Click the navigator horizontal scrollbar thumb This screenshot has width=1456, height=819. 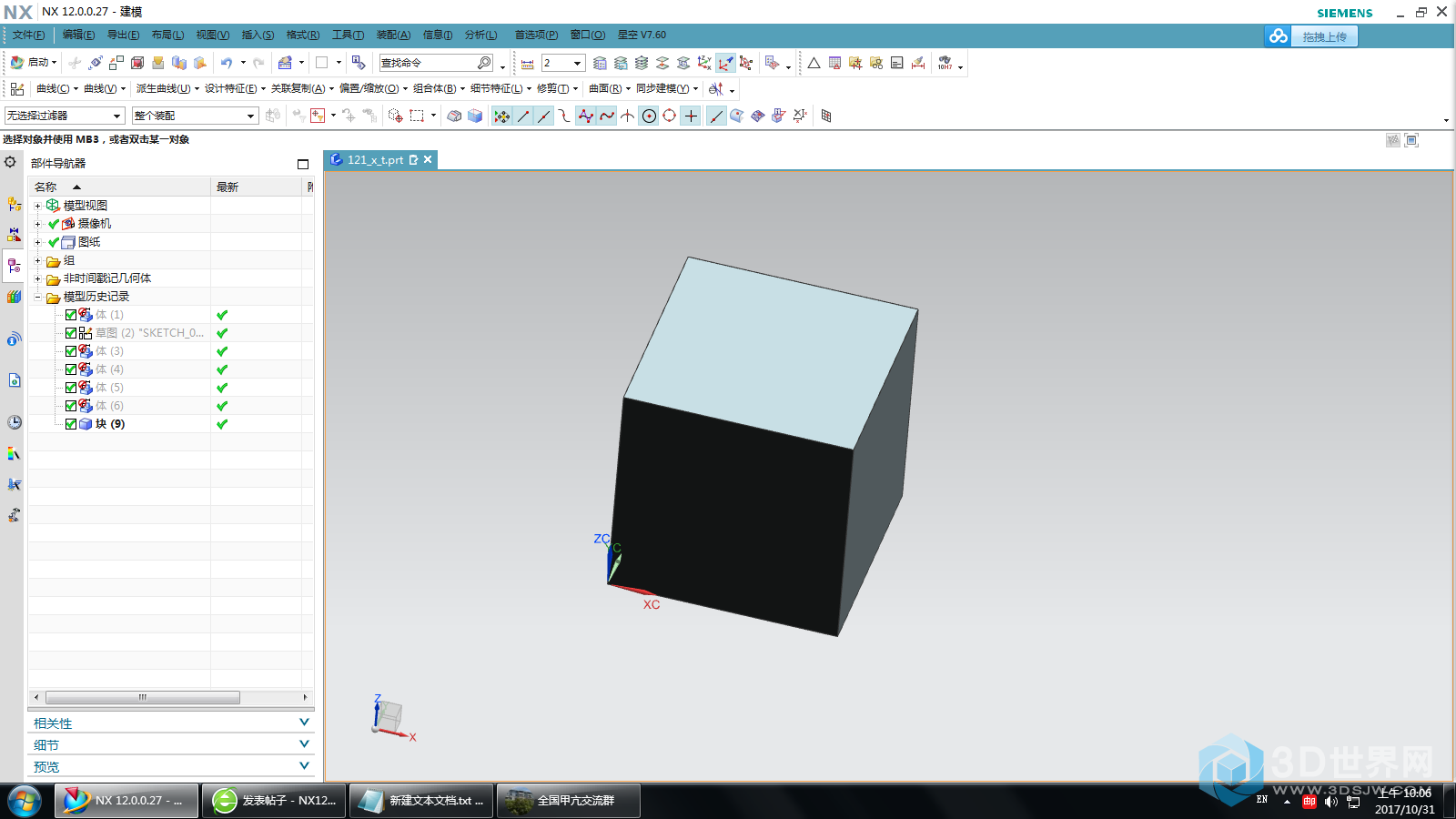coord(143,697)
